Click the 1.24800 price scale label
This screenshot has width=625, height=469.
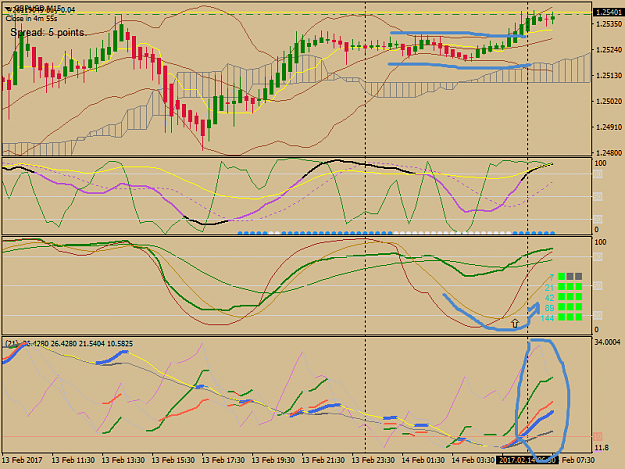coord(609,153)
